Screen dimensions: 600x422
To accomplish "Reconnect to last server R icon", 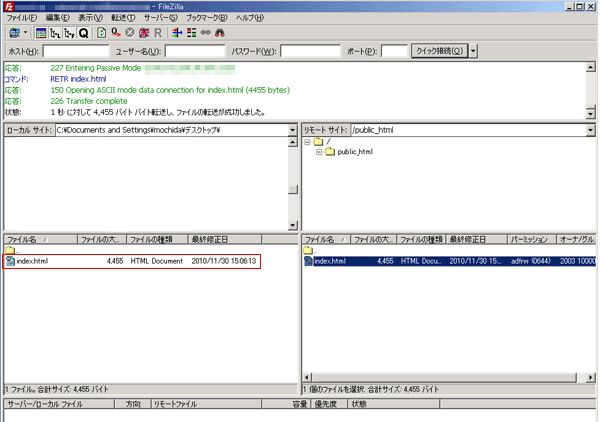I will tap(158, 33).
